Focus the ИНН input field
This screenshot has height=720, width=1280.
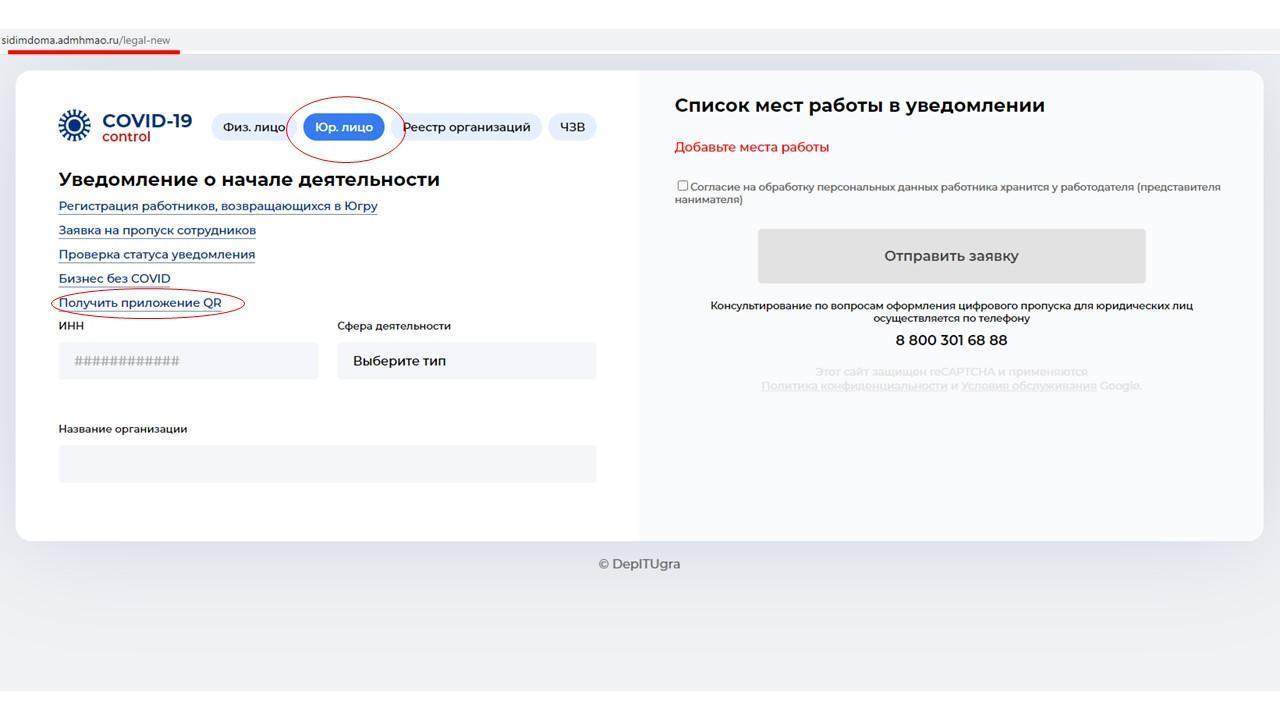click(x=188, y=361)
